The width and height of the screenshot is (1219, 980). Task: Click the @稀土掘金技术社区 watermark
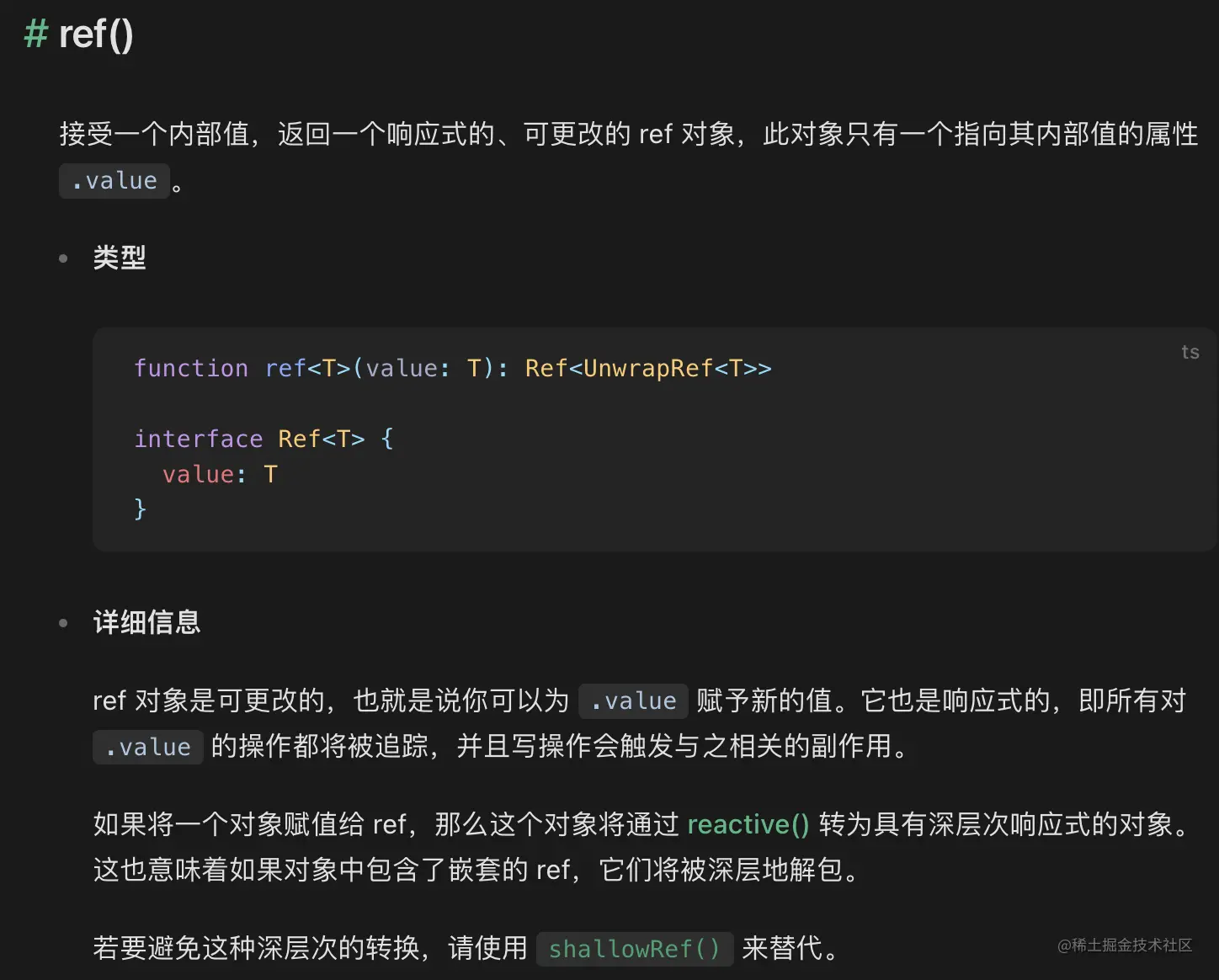[1125, 945]
